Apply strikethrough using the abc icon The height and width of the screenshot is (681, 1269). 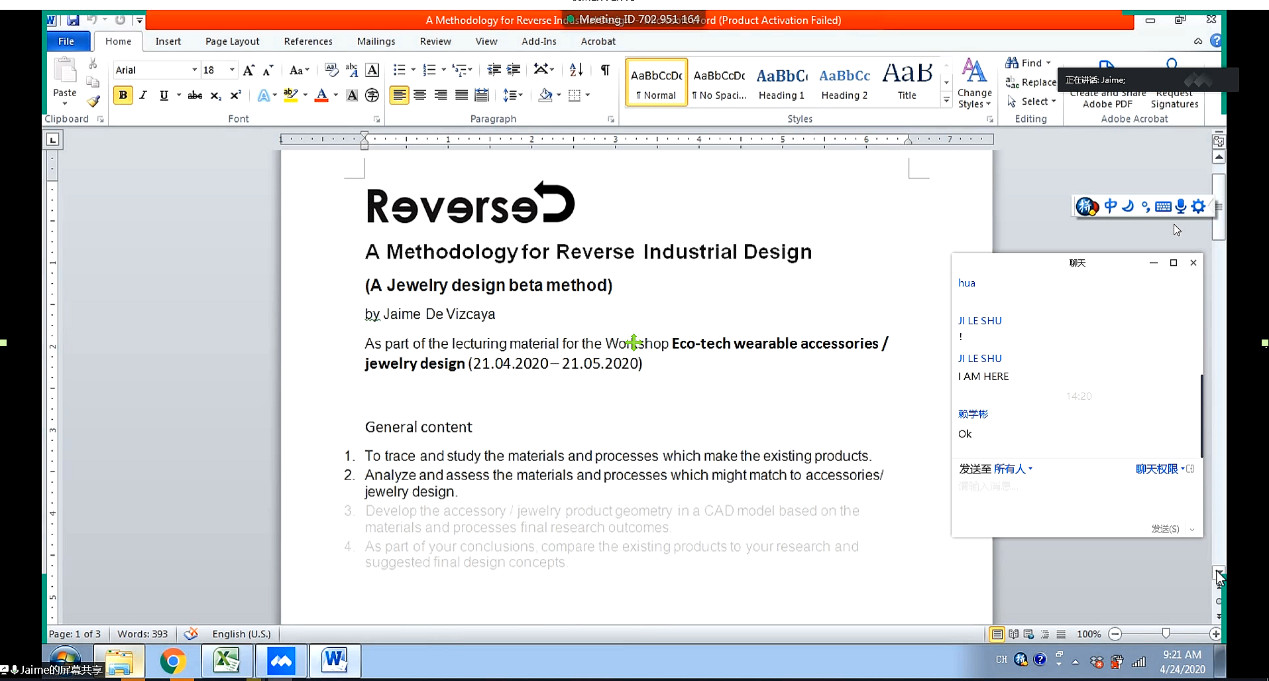[195, 96]
